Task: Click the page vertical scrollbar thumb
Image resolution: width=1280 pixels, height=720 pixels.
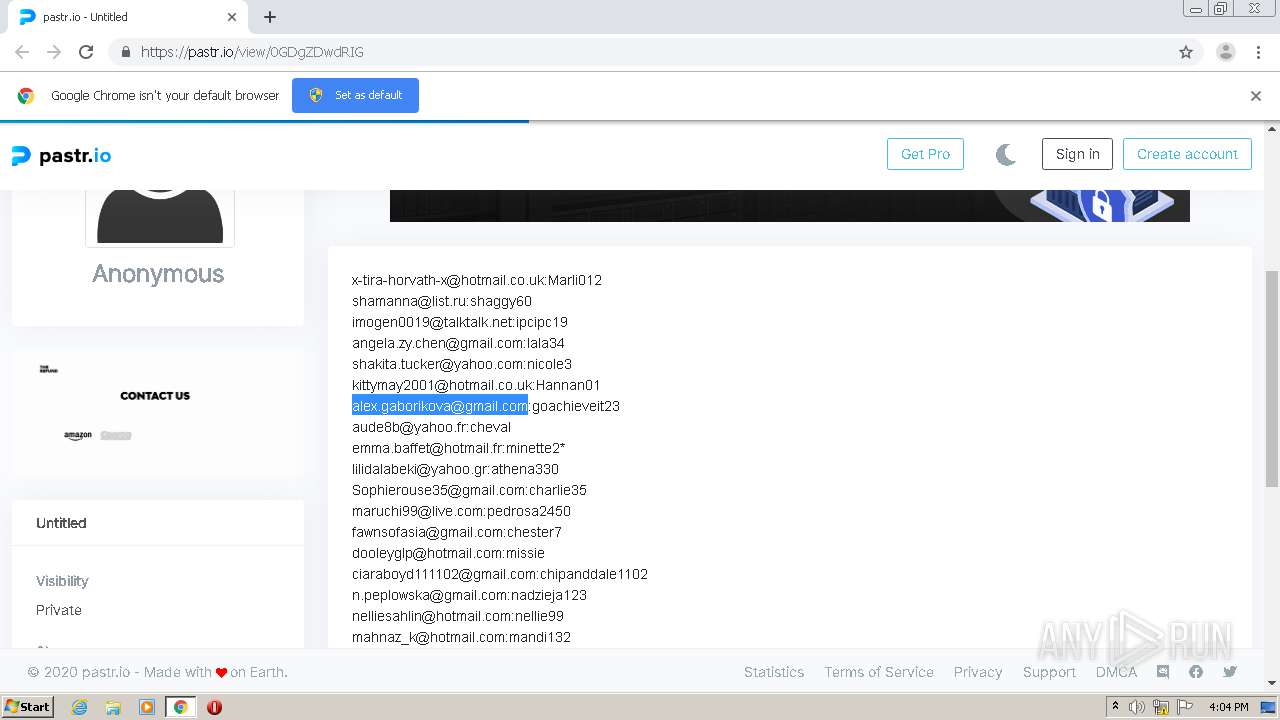Action: (x=1272, y=380)
